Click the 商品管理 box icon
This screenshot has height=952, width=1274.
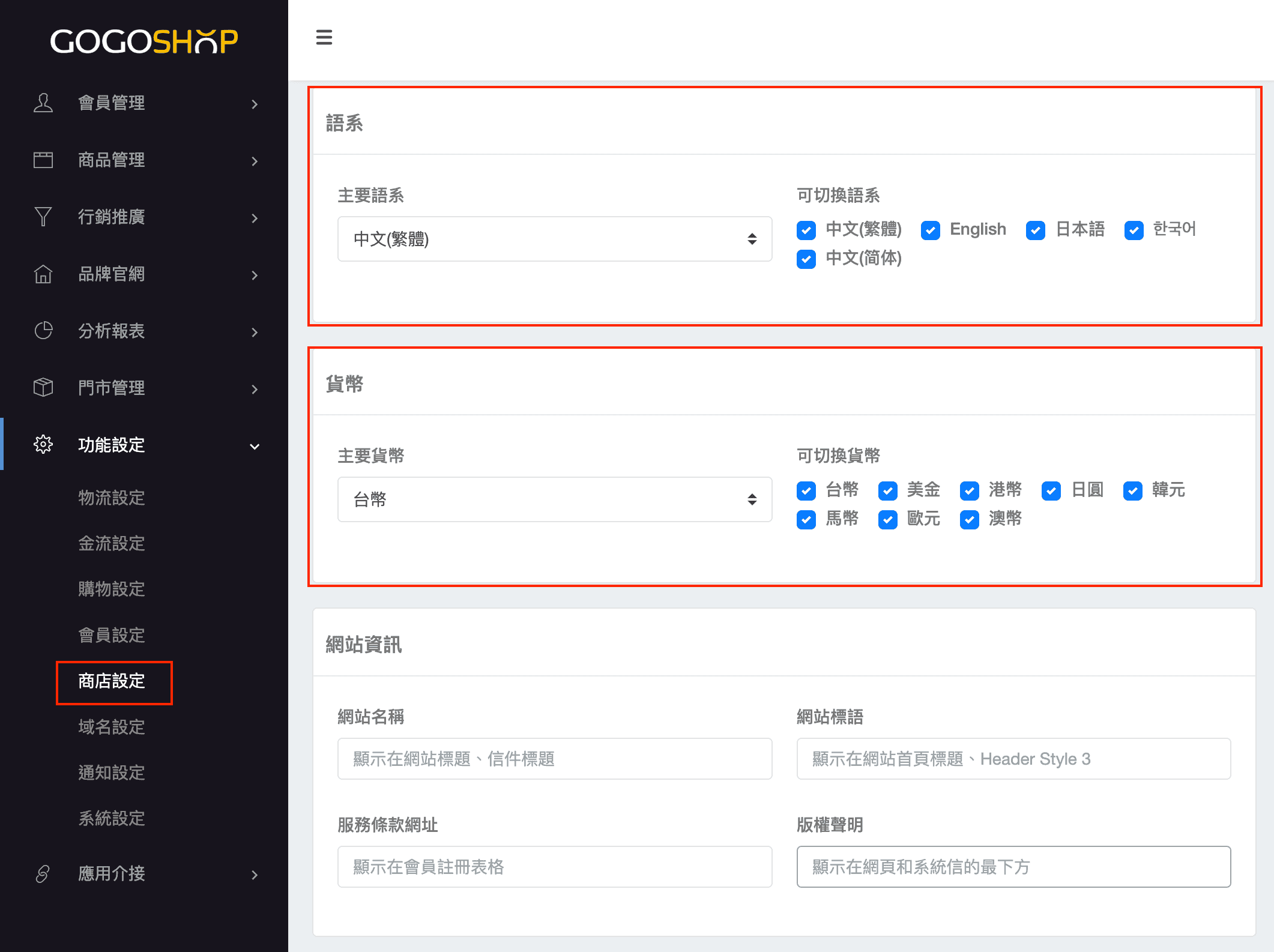click(43, 160)
